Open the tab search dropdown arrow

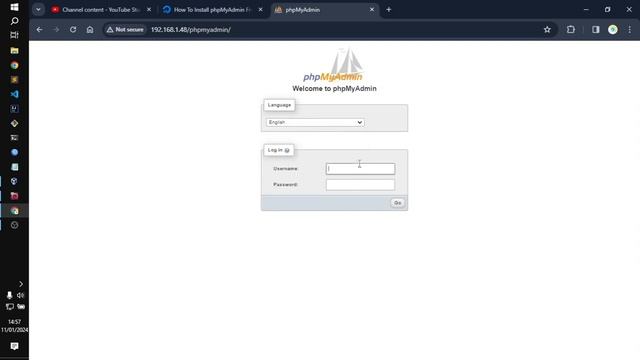point(38,9)
